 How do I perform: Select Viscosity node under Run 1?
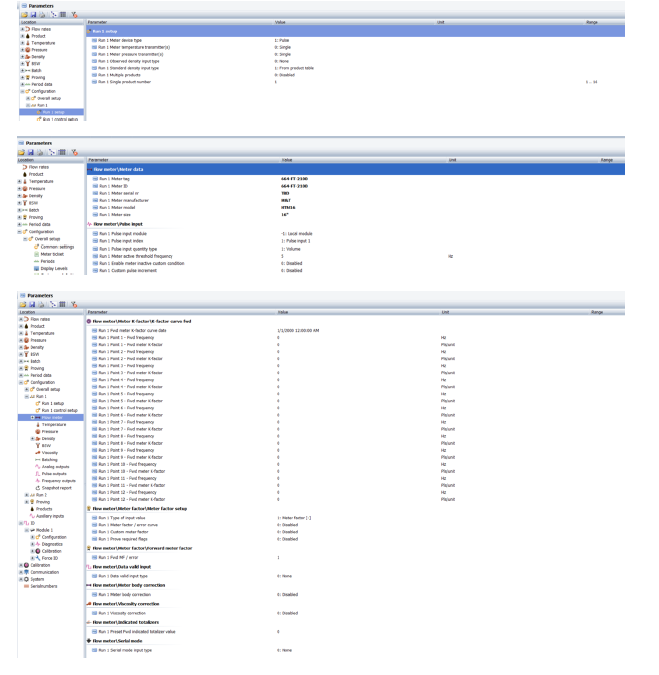pos(50,452)
